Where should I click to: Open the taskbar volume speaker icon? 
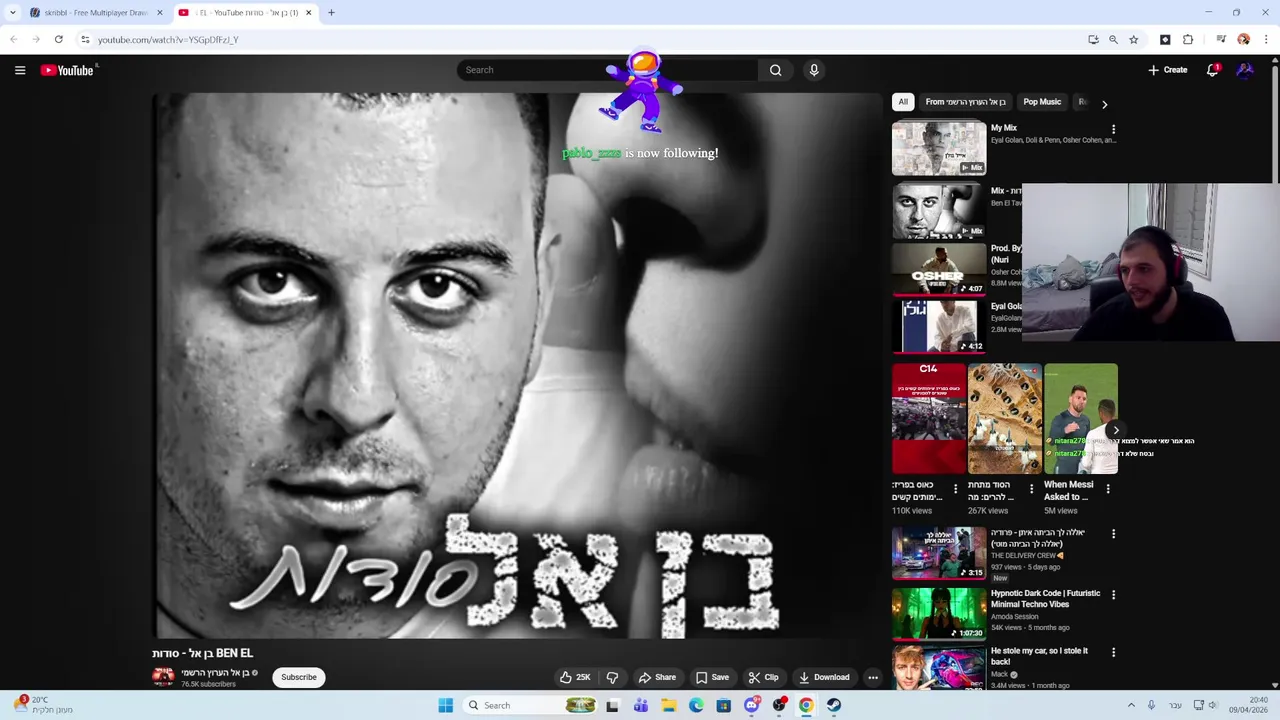point(1213,705)
